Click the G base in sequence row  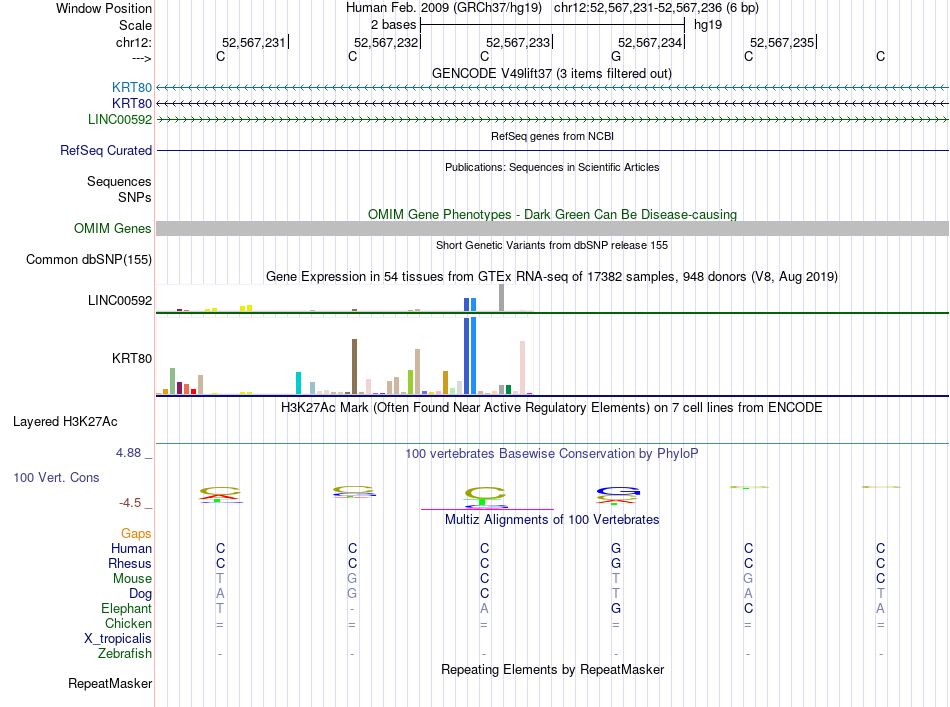(x=616, y=56)
